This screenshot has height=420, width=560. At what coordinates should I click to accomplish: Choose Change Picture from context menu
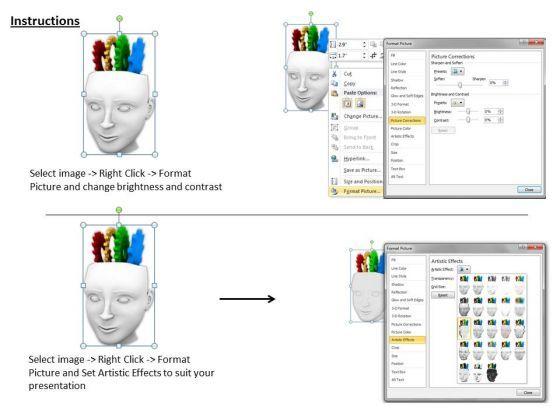[x=362, y=116]
